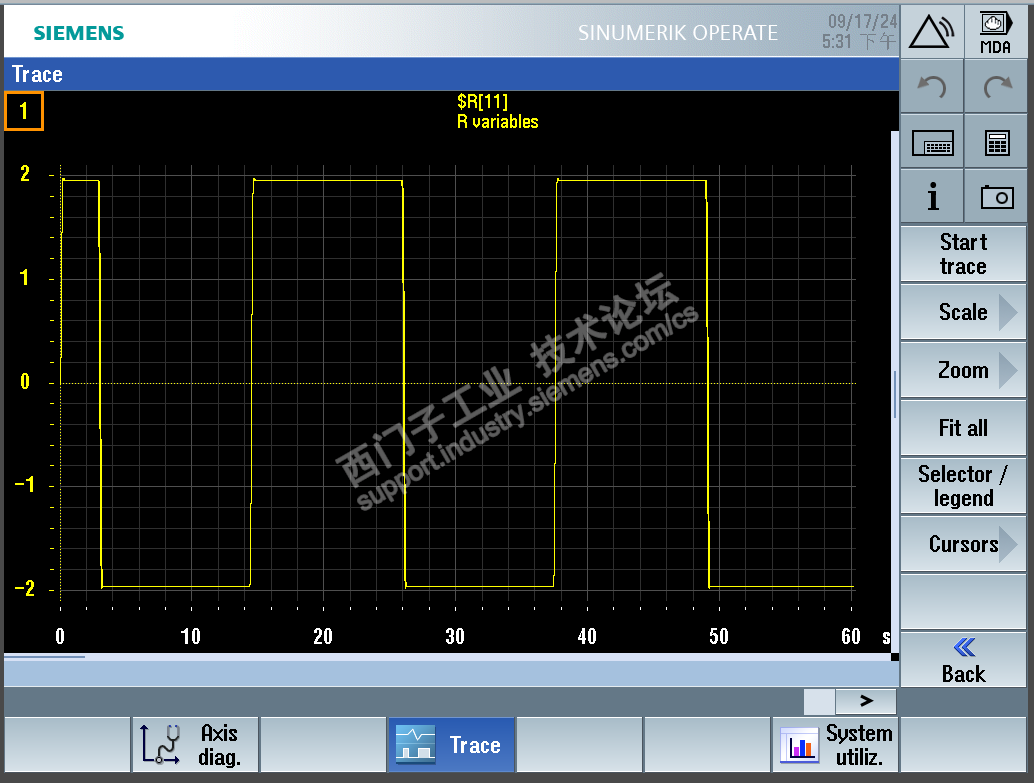Viewport: 1034px width, 783px height.
Task: Click the horizontal progress bar below graph
Action: pyautogui.click(x=447, y=657)
